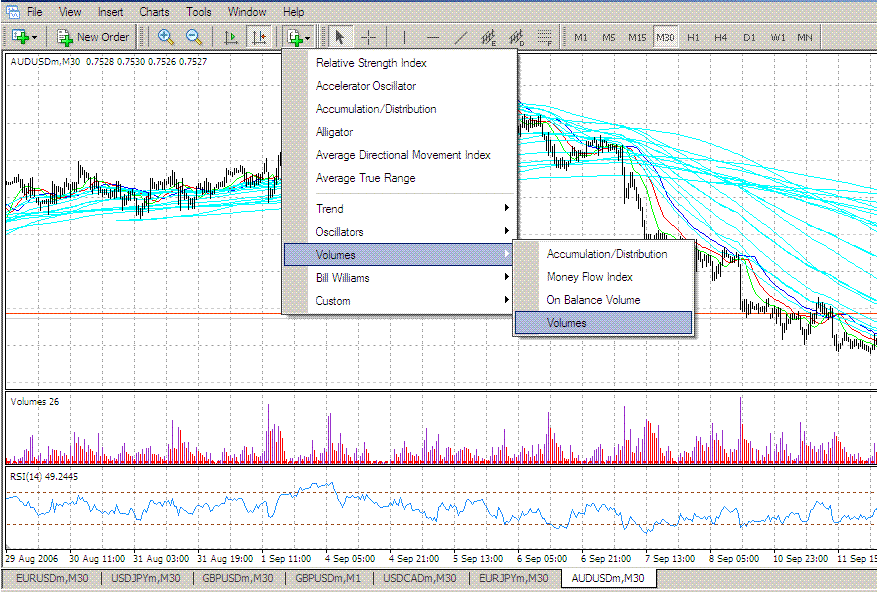Screen dimensions: 877x592
Task: Open the Tools menu
Action: click(199, 11)
